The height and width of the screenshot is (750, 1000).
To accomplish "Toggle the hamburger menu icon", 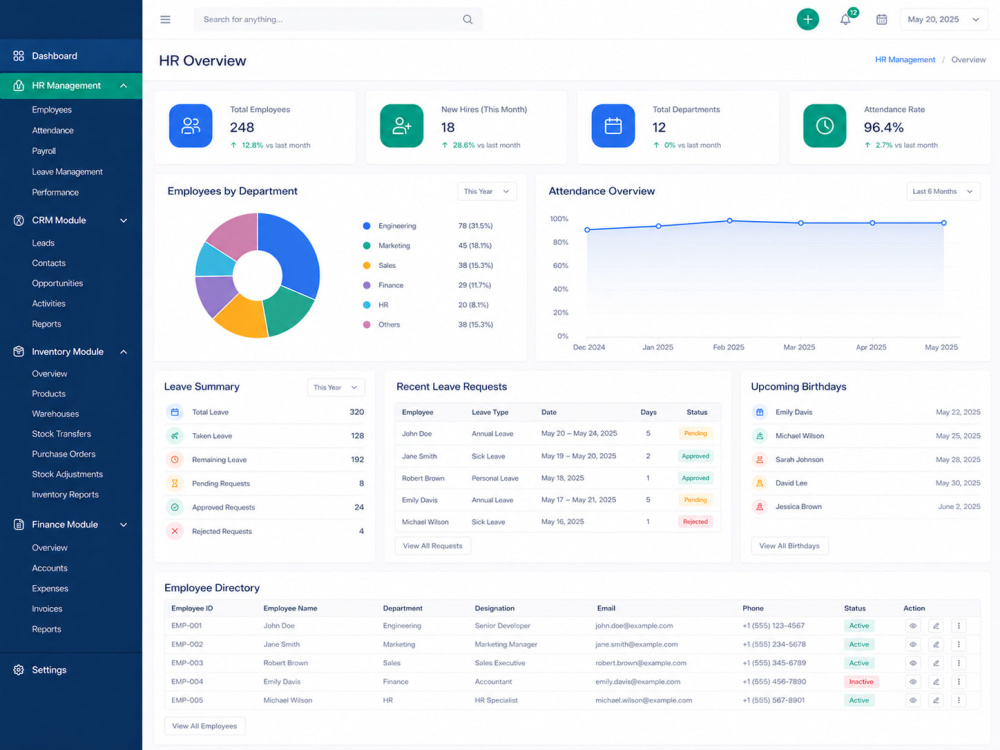I will click(x=165, y=19).
